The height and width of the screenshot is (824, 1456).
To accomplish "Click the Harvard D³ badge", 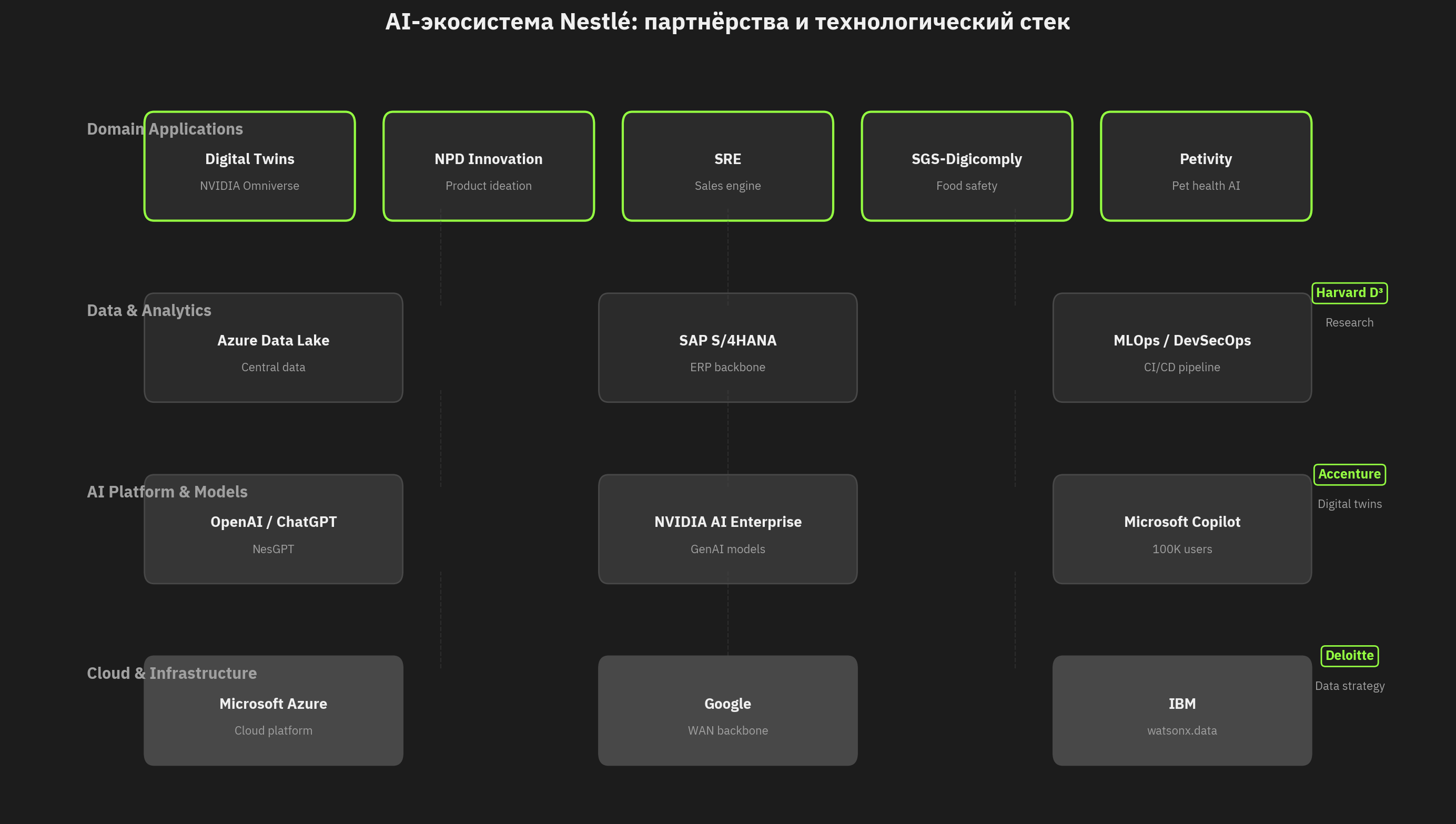I will [x=1350, y=293].
